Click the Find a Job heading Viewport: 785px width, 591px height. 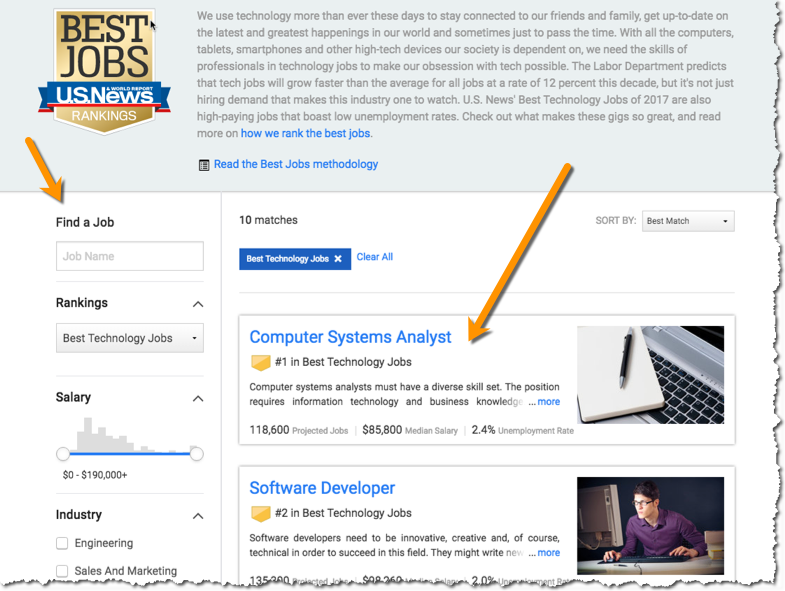(85, 222)
